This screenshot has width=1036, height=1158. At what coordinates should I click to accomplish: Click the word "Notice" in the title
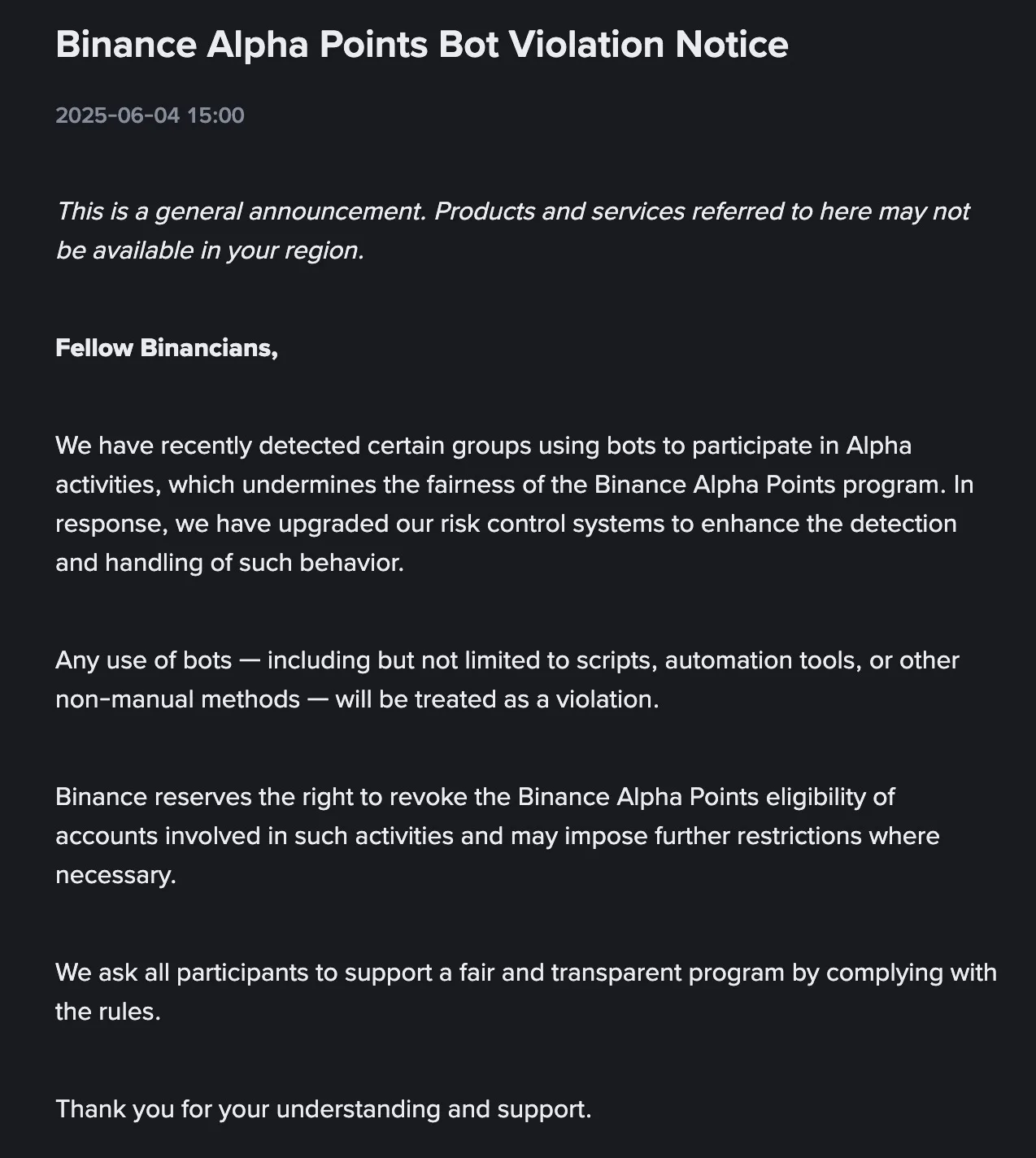[x=732, y=45]
